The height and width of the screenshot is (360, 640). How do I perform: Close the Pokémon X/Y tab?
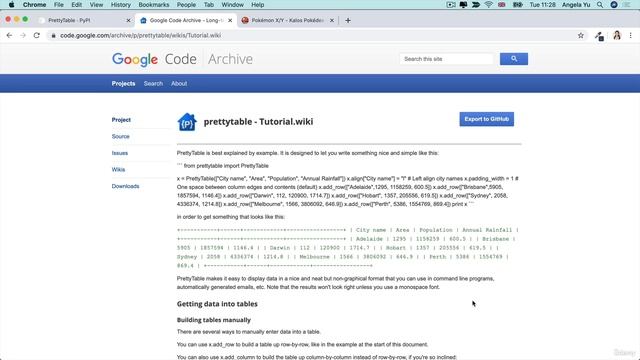click(x=332, y=20)
